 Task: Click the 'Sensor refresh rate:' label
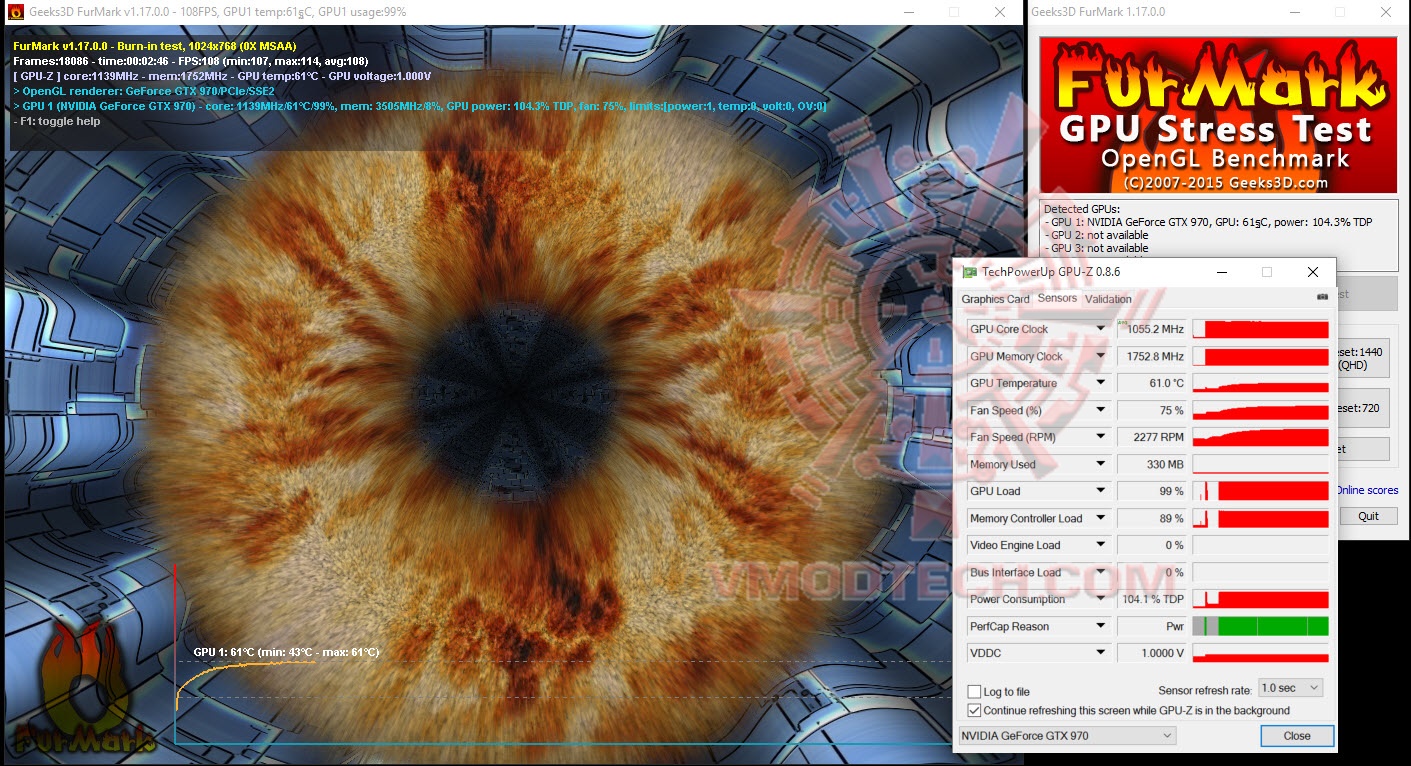[1204, 691]
